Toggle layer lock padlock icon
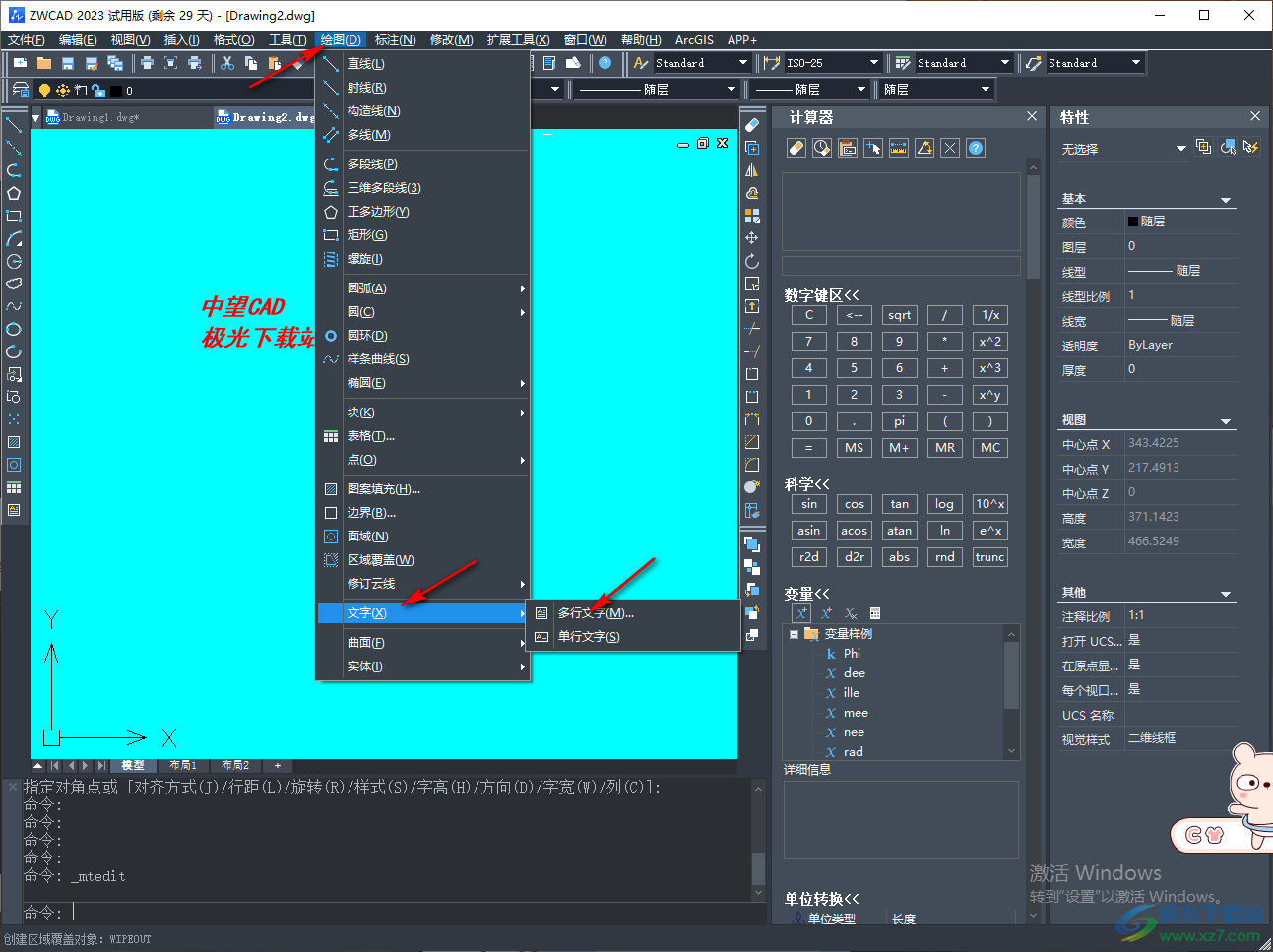1273x952 pixels. (98, 91)
